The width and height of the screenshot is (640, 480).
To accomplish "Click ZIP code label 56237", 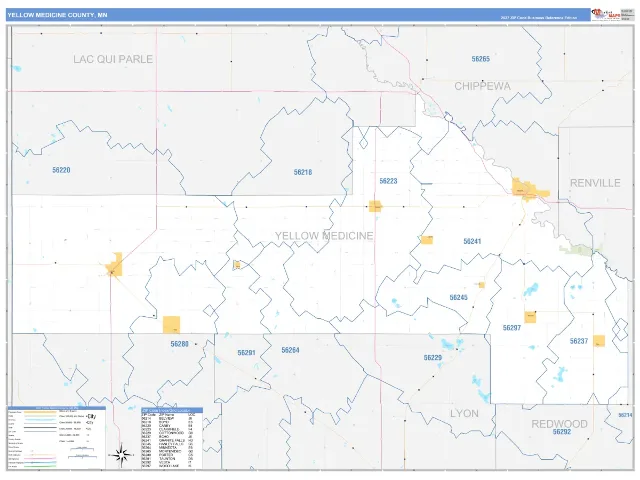I will click(x=579, y=341).
